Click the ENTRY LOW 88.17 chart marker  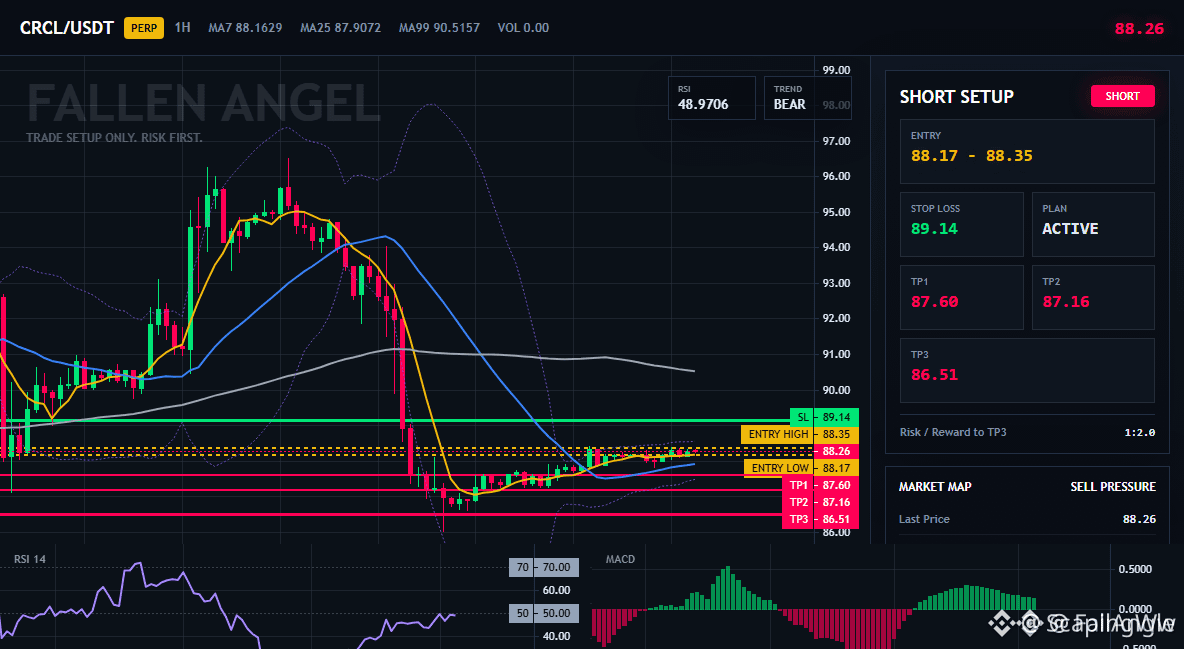click(801, 468)
